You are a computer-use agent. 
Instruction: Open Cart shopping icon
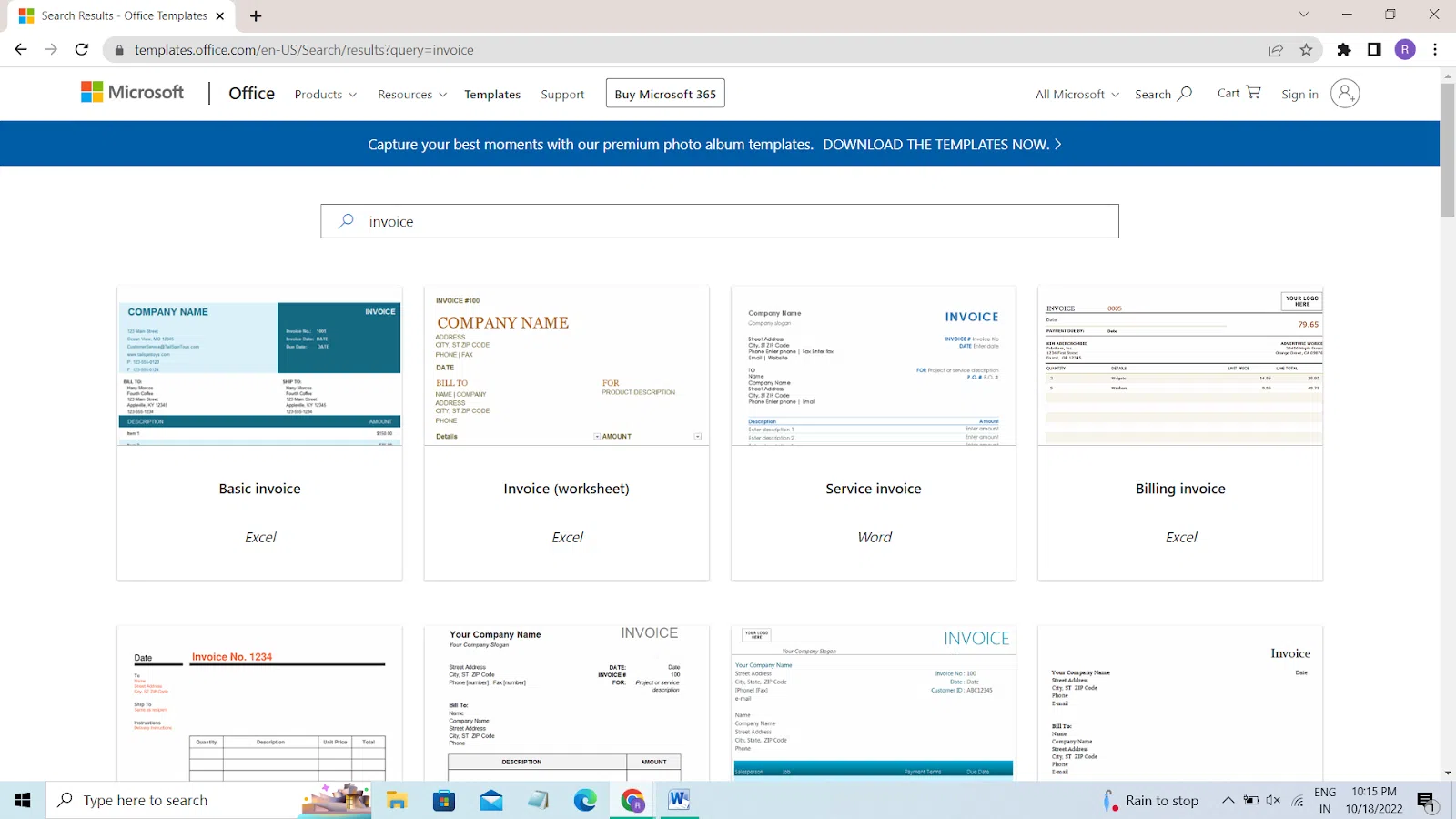1253,92
